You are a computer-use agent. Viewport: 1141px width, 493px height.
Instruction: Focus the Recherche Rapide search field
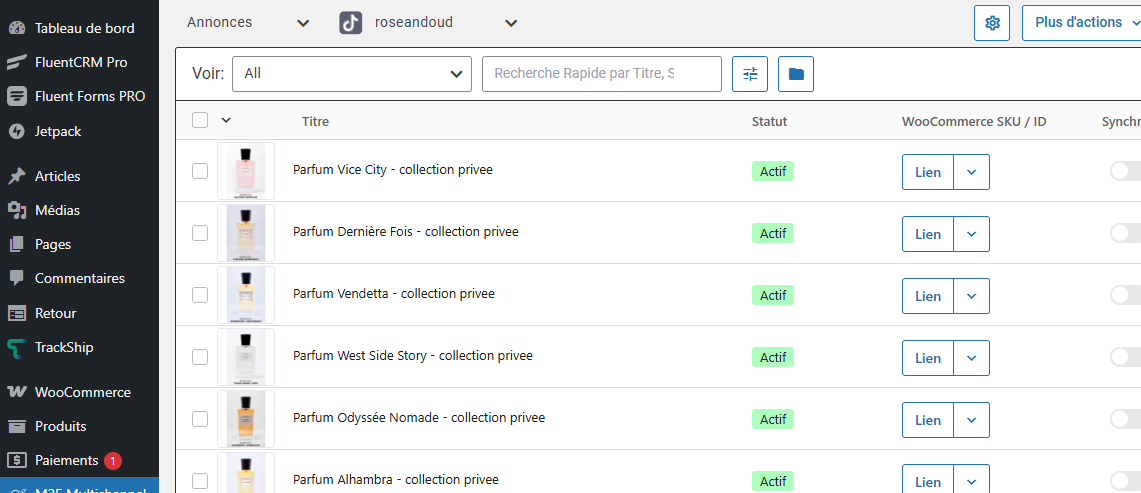click(x=601, y=74)
